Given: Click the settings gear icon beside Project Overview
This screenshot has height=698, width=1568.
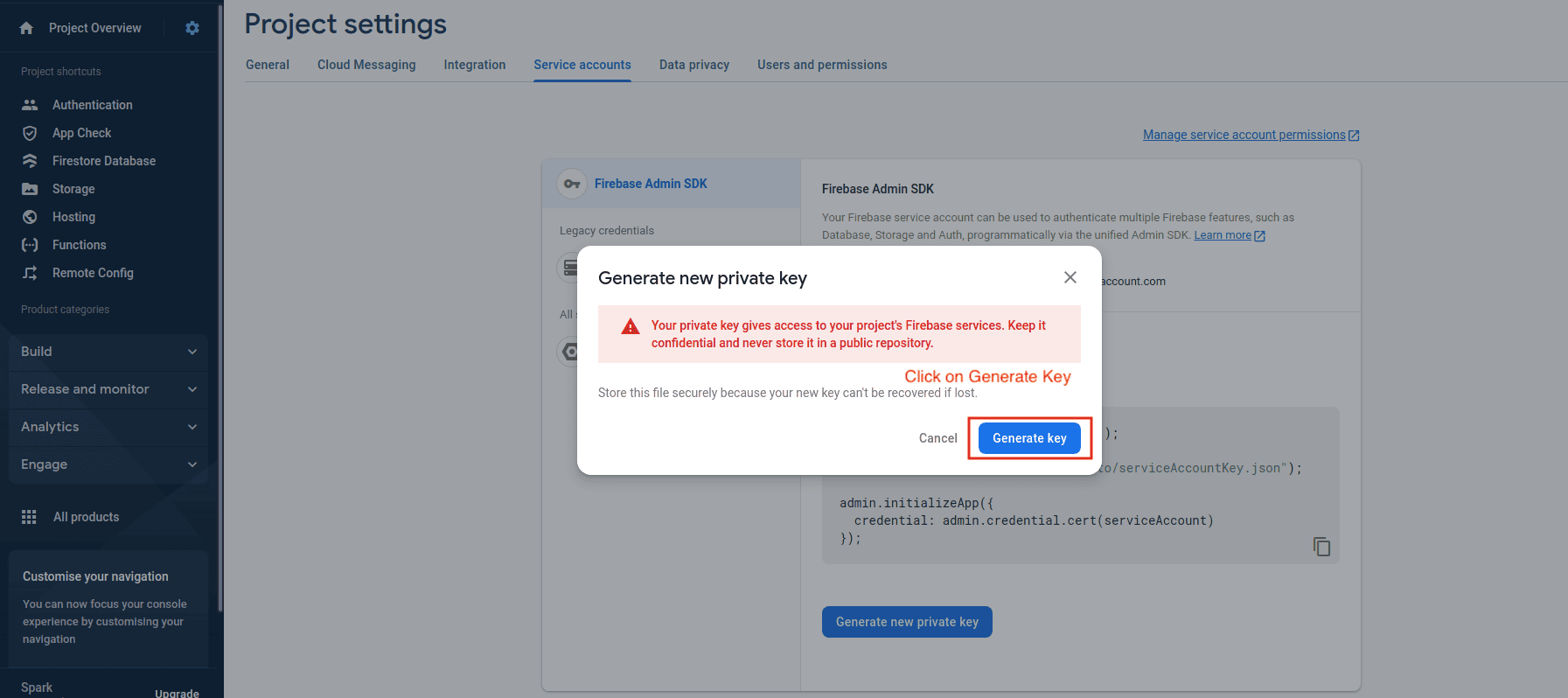Looking at the screenshot, I should (192, 28).
